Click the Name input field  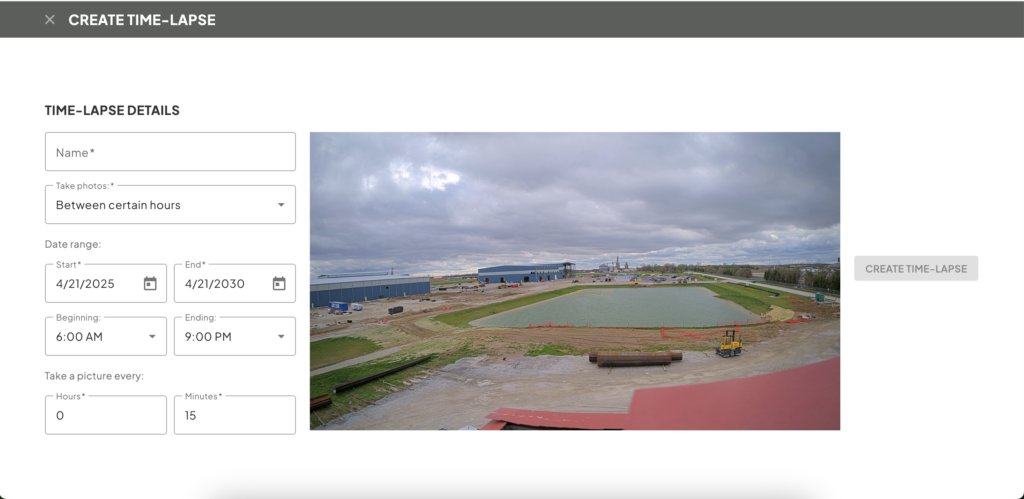tap(170, 152)
